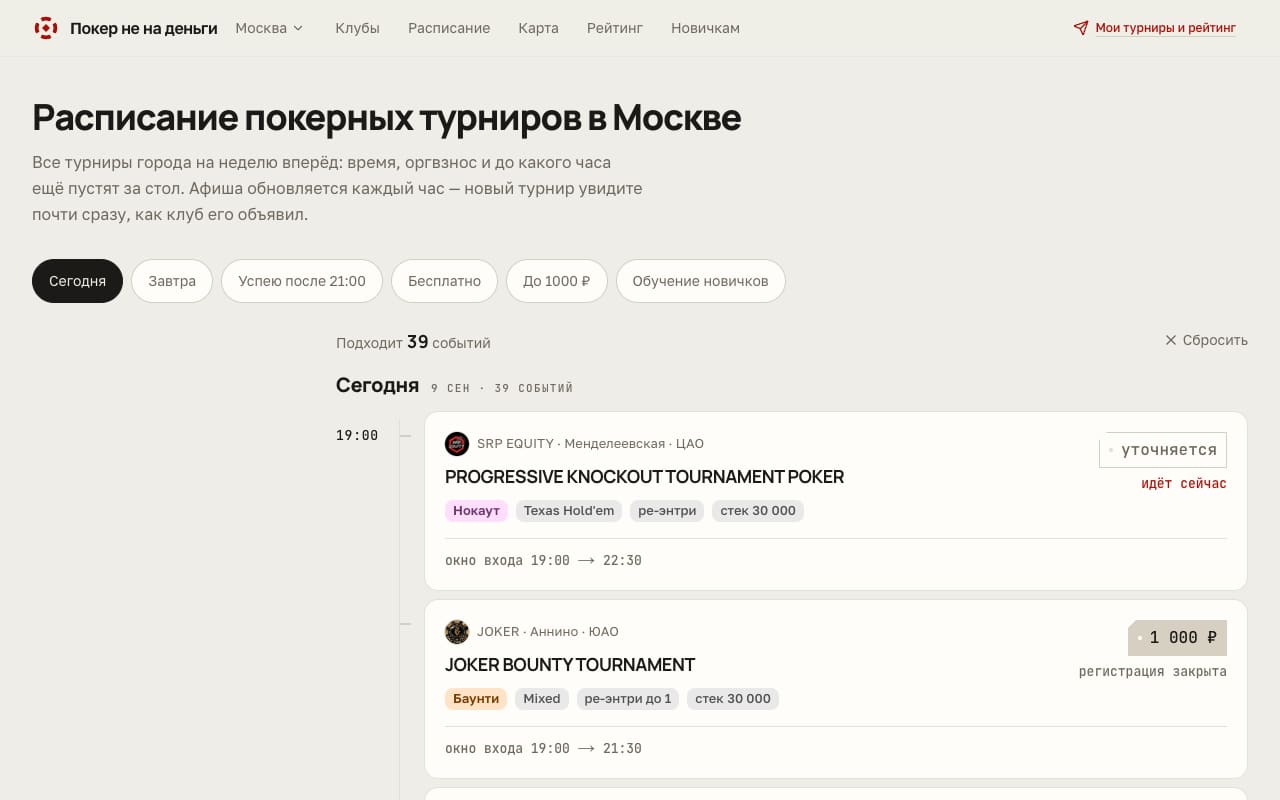Open the Клубы menu item
The image size is (1280, 800).
click(x=357, y=28)
